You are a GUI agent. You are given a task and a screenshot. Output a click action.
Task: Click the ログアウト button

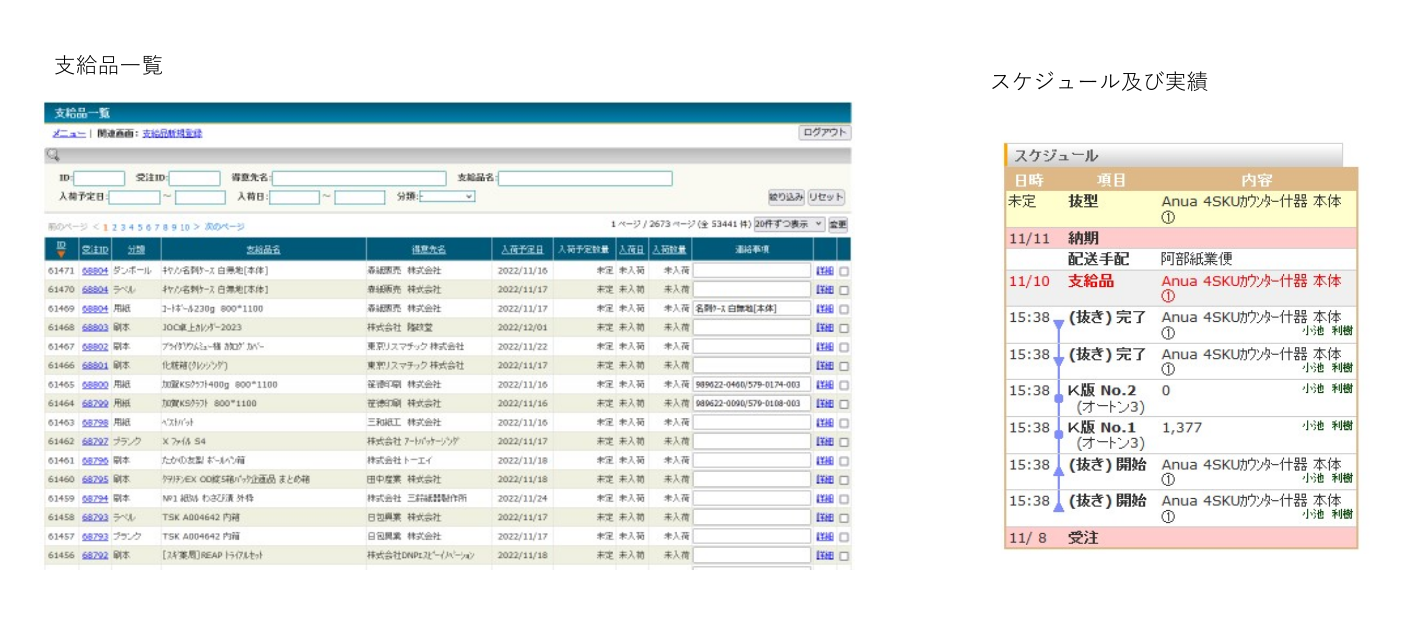(x=824, y=133)
